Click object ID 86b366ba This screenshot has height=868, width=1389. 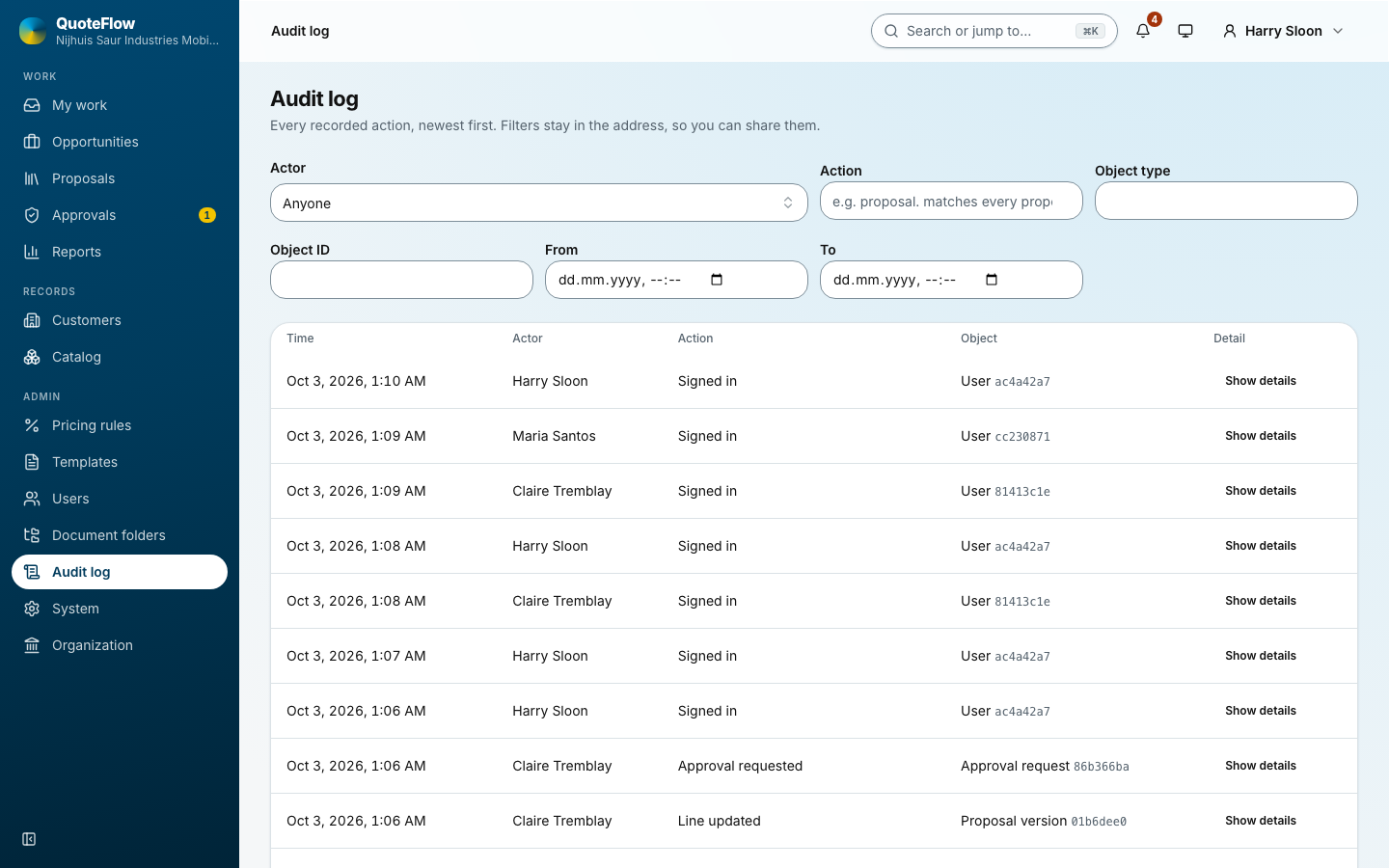tap(1102, 767)
